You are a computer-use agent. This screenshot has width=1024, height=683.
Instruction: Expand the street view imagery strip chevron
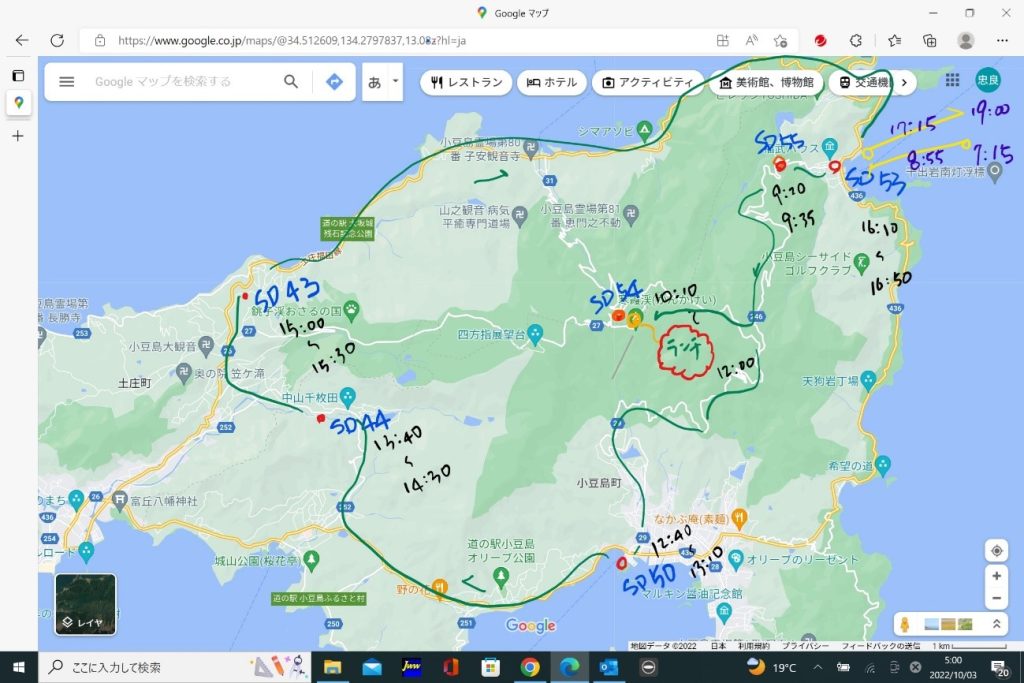click(995, 624)
